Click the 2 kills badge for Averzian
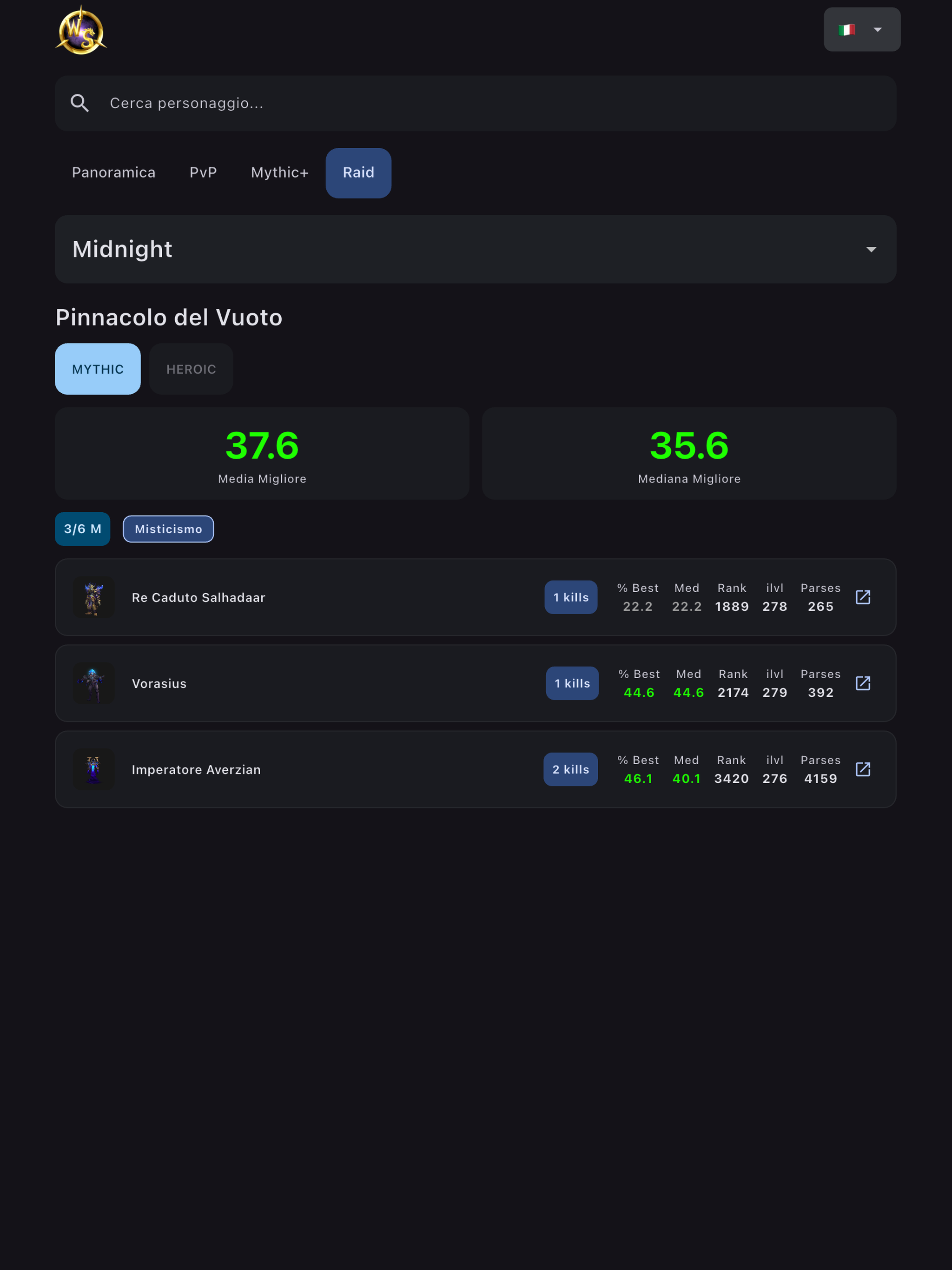Screen dimensions: 952x1270 570,769
